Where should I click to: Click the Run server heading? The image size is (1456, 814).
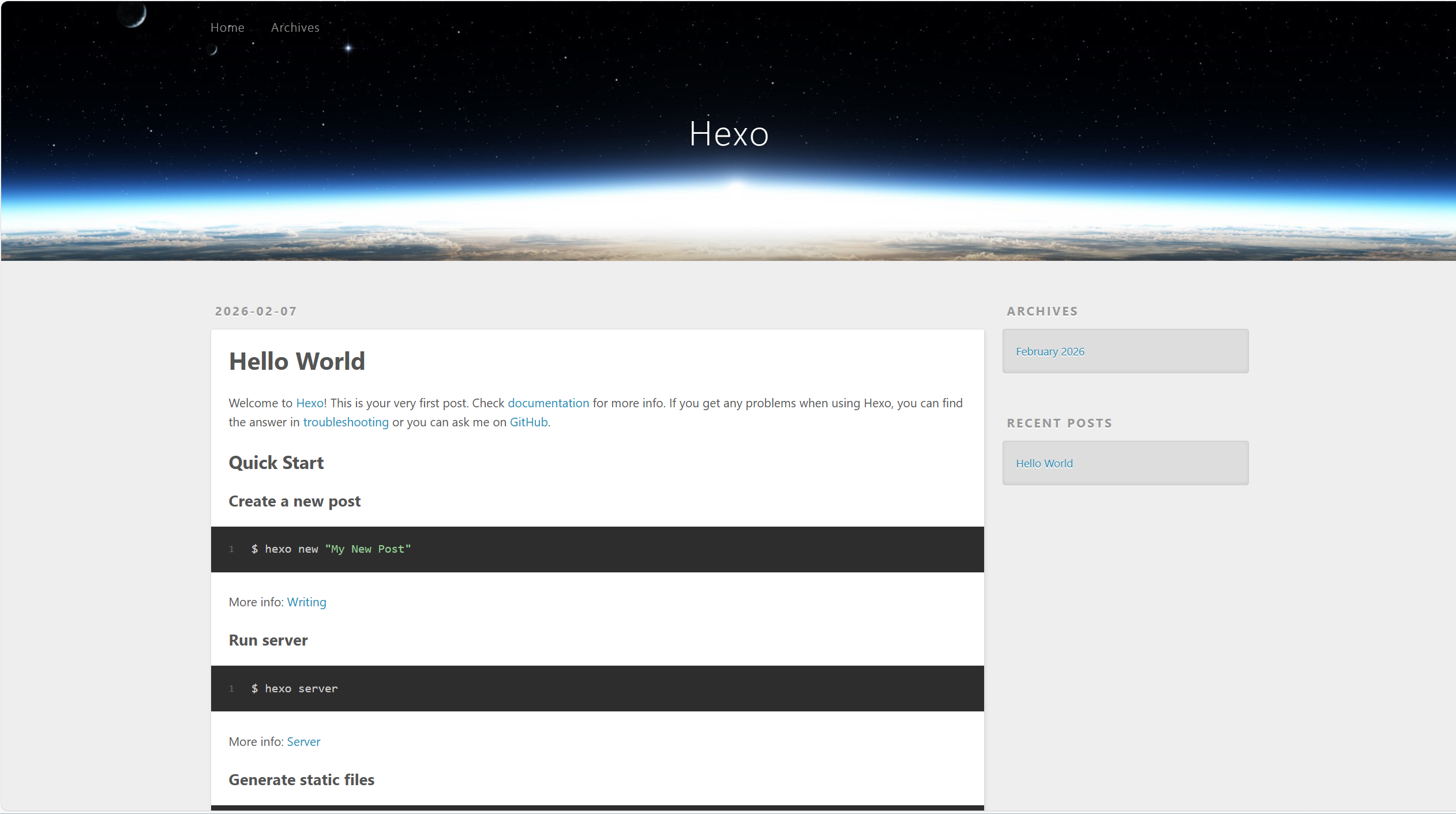tap(268, 640)
